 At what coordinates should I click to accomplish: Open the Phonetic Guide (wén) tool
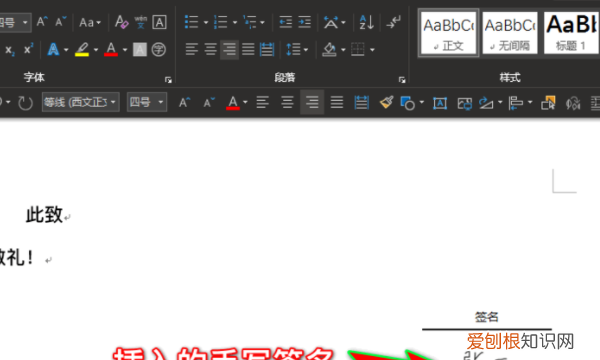point(140,22)
